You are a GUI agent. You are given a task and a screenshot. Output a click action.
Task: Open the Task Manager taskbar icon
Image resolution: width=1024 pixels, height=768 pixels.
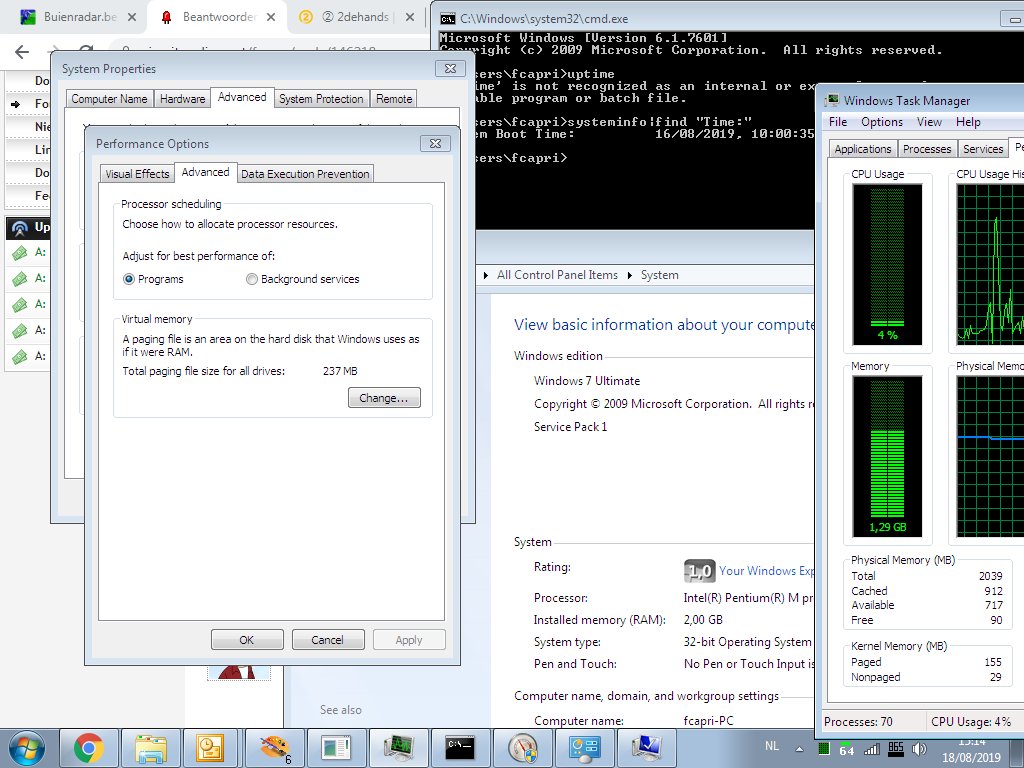click(398, 748)
